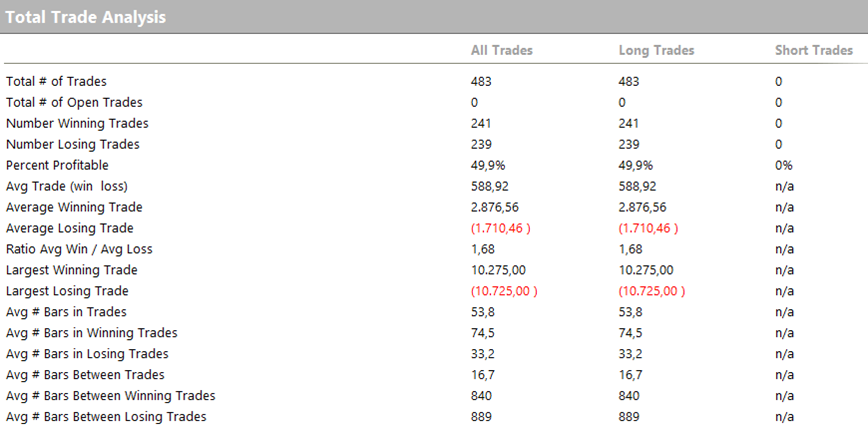Screen dimensions: 868x425
Task: Click the Number Winning Trades row label
Action: click(77, 123)
